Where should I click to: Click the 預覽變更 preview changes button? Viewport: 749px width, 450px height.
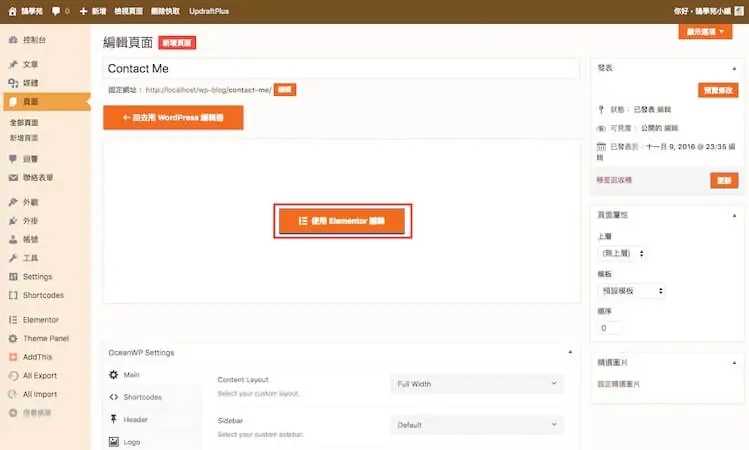(x=718, y=90)
